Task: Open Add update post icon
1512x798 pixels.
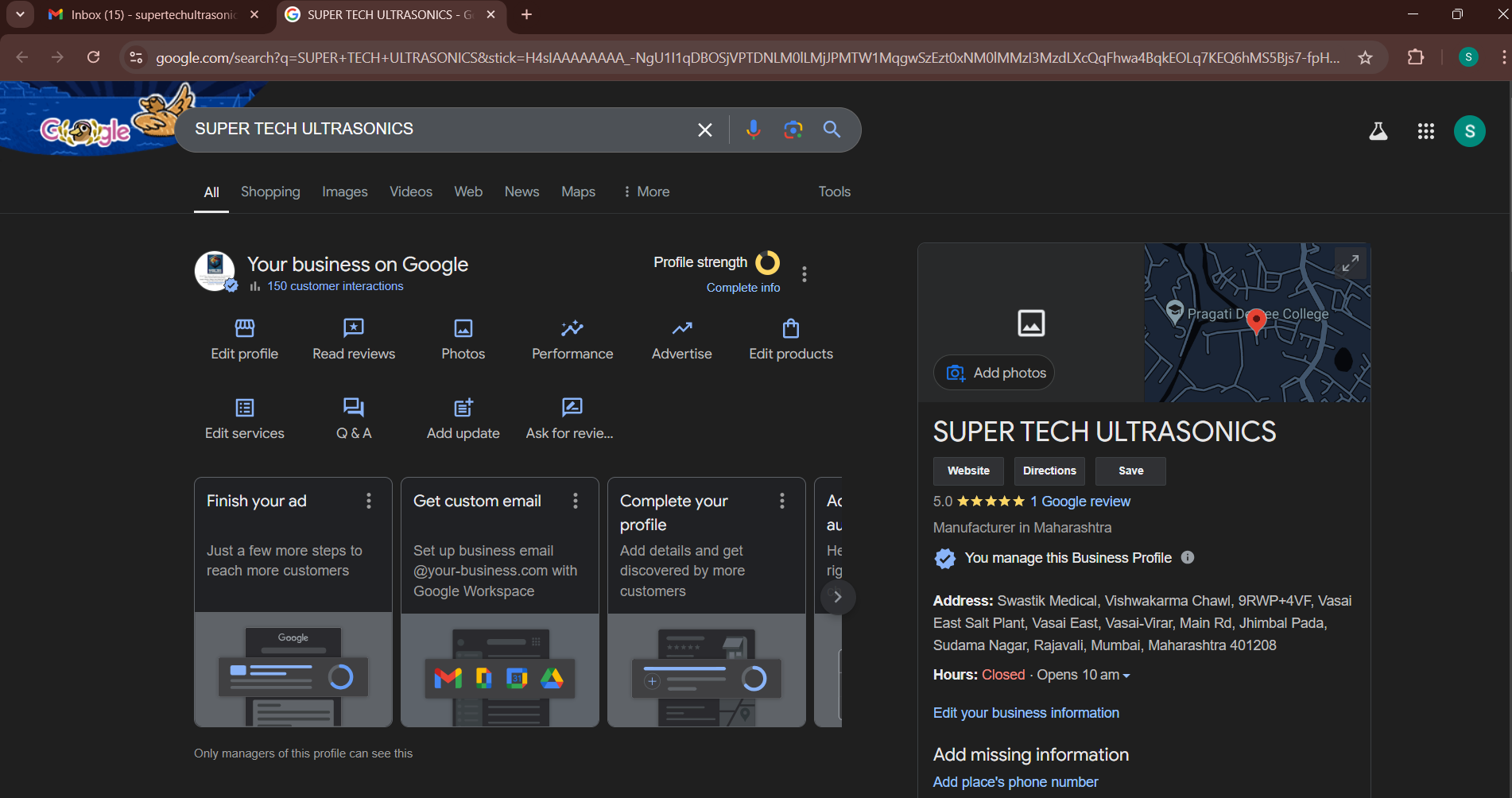Action: [463, 407]
